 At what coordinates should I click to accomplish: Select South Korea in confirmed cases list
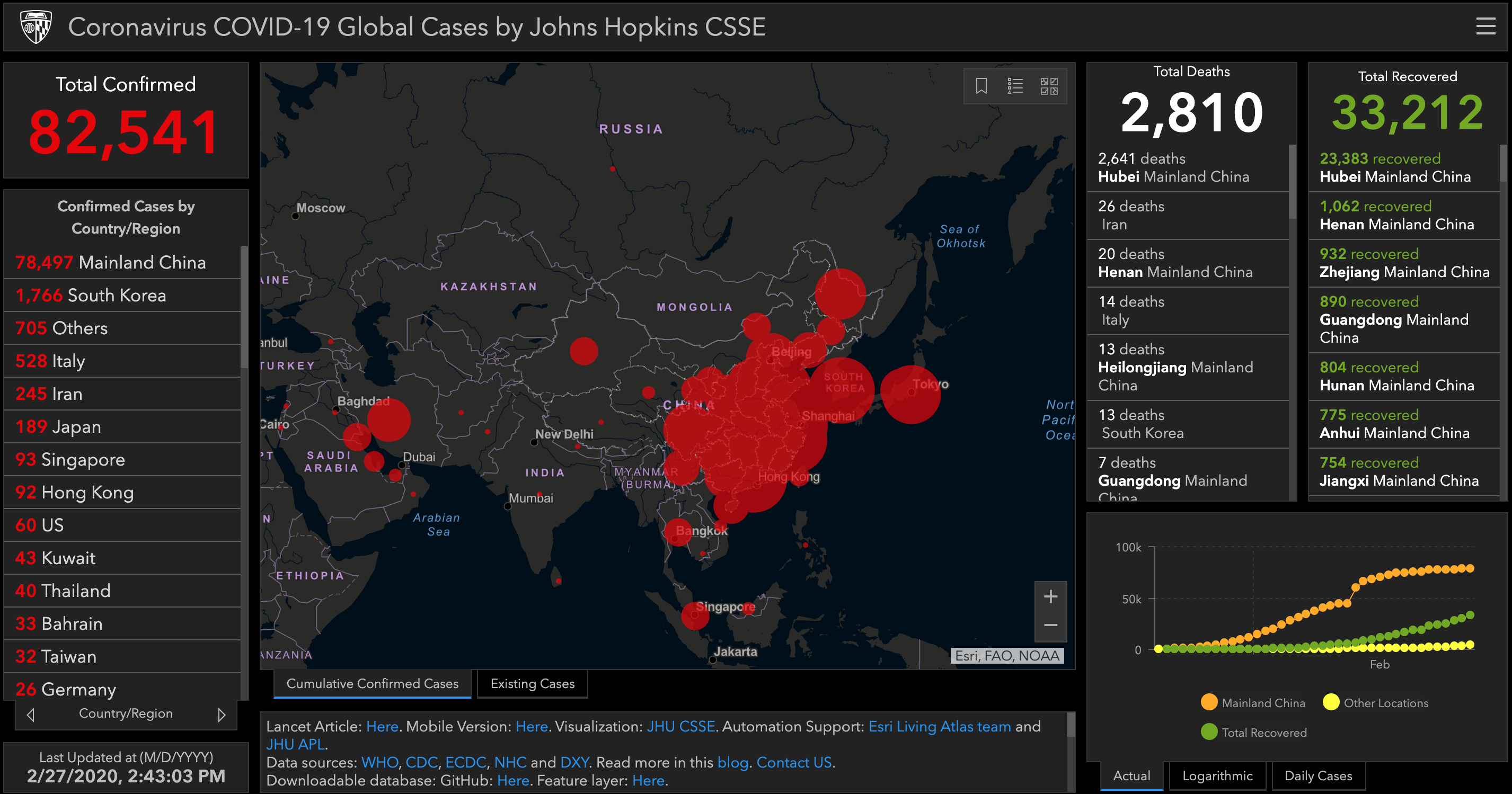click(x=118, y=295)
